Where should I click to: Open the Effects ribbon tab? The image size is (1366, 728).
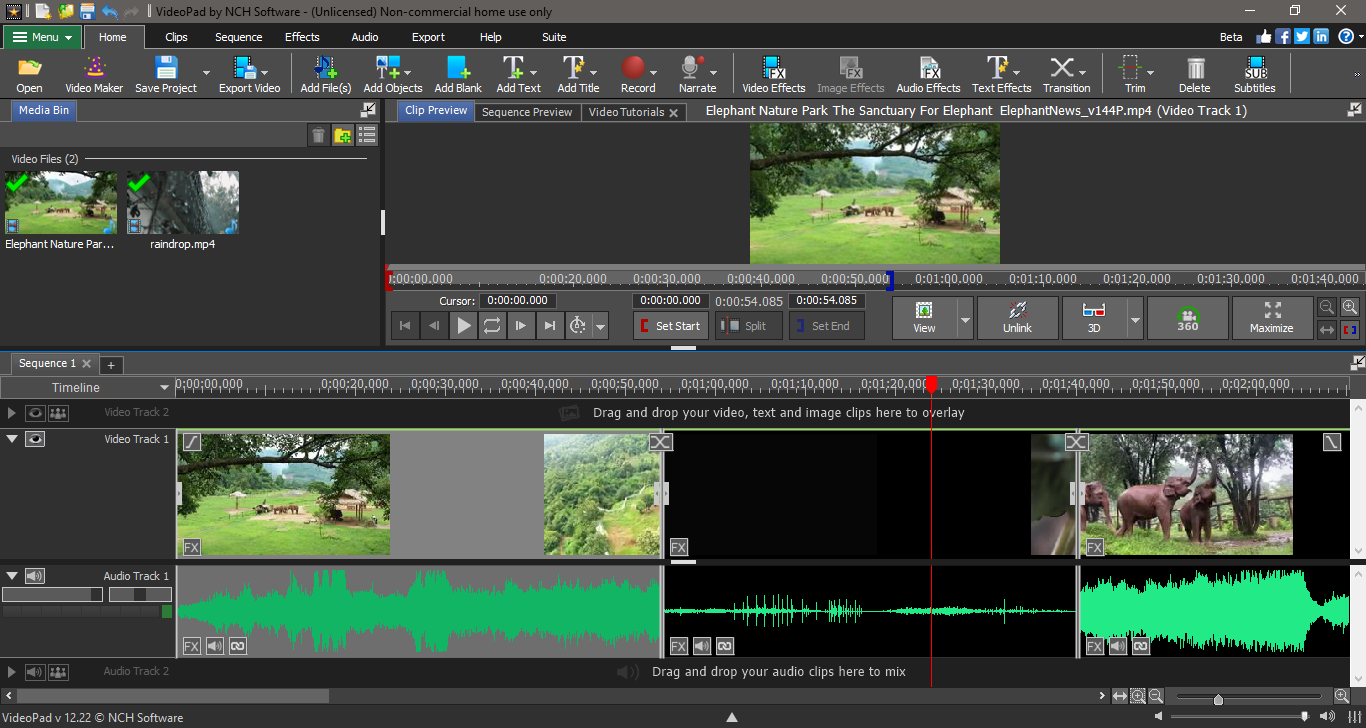pyautogui.click(x=302, y=37)
